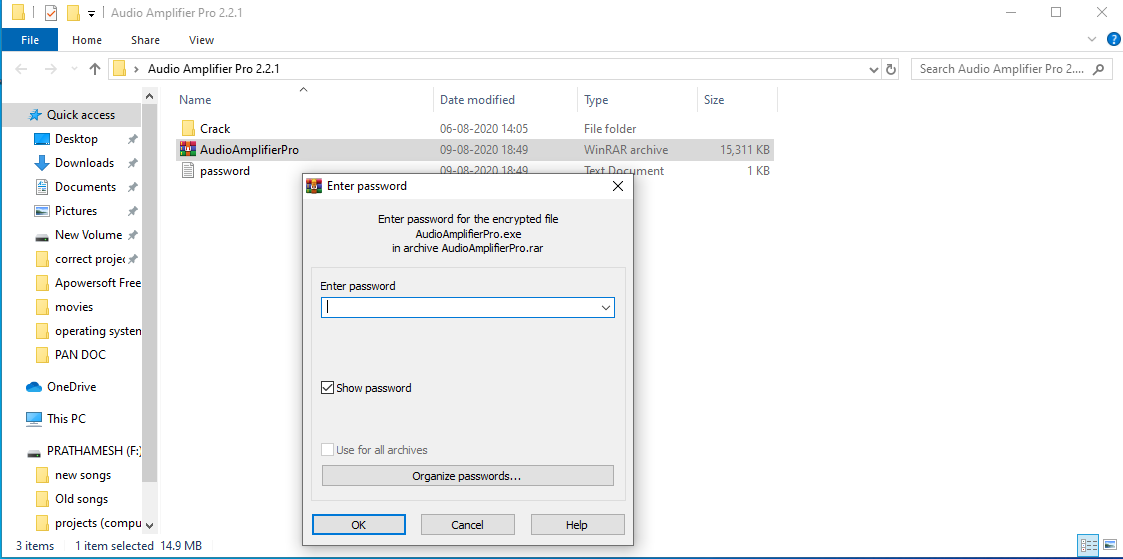Click the Crack folder icon
The width and height of the screenshot is (1123, 559).
click(188, 129)
